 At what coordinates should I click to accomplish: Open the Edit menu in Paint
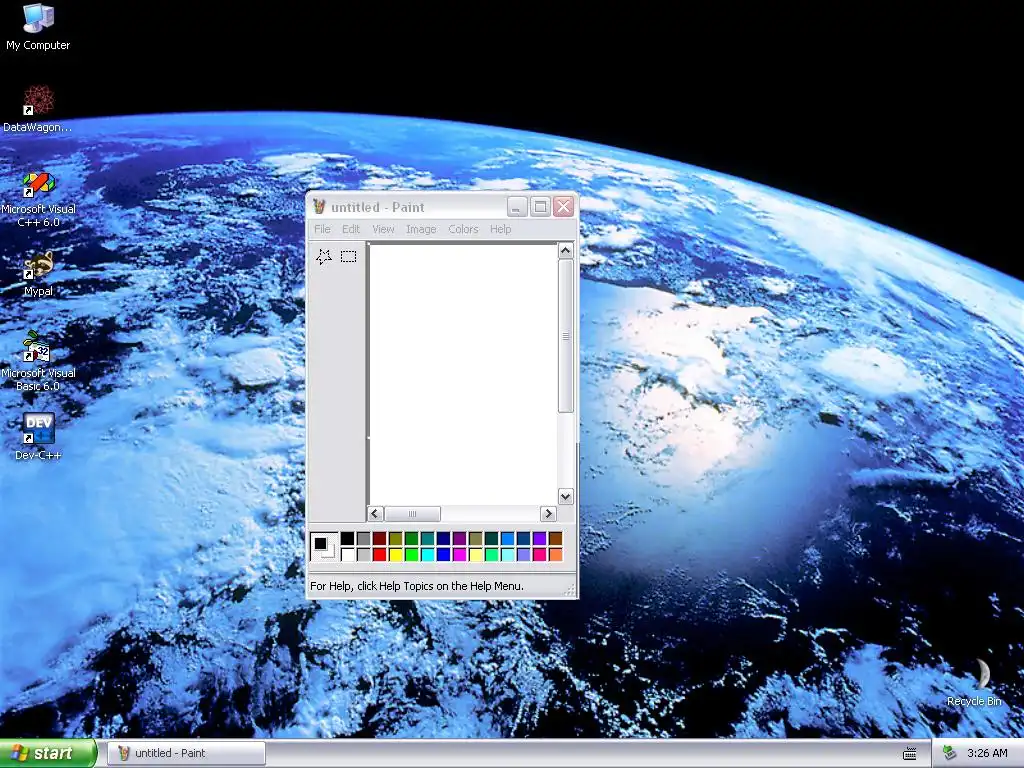click(x=351, y=229)
